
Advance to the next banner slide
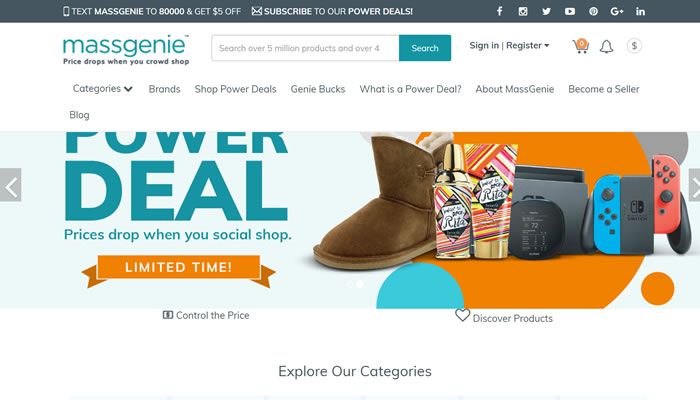click(x=694, y=185)
